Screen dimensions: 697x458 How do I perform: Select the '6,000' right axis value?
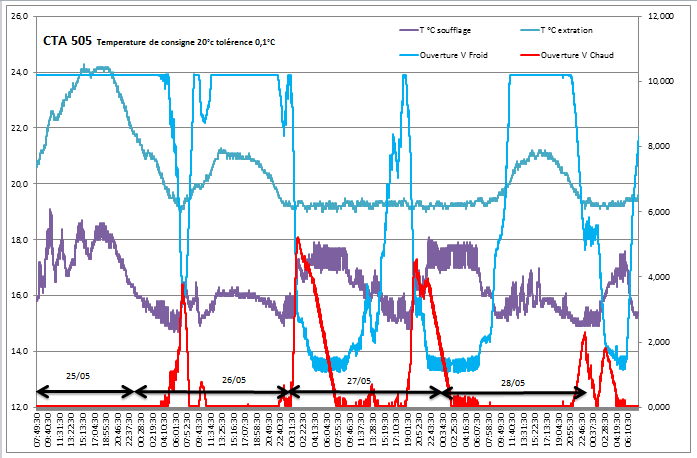[659, 212]
